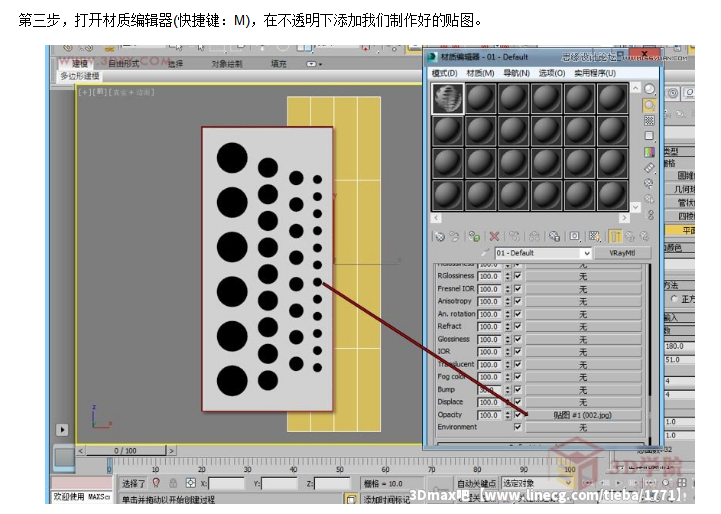Click the Make Material Copy icon
721x514 pixels.
tap(514, 236)
